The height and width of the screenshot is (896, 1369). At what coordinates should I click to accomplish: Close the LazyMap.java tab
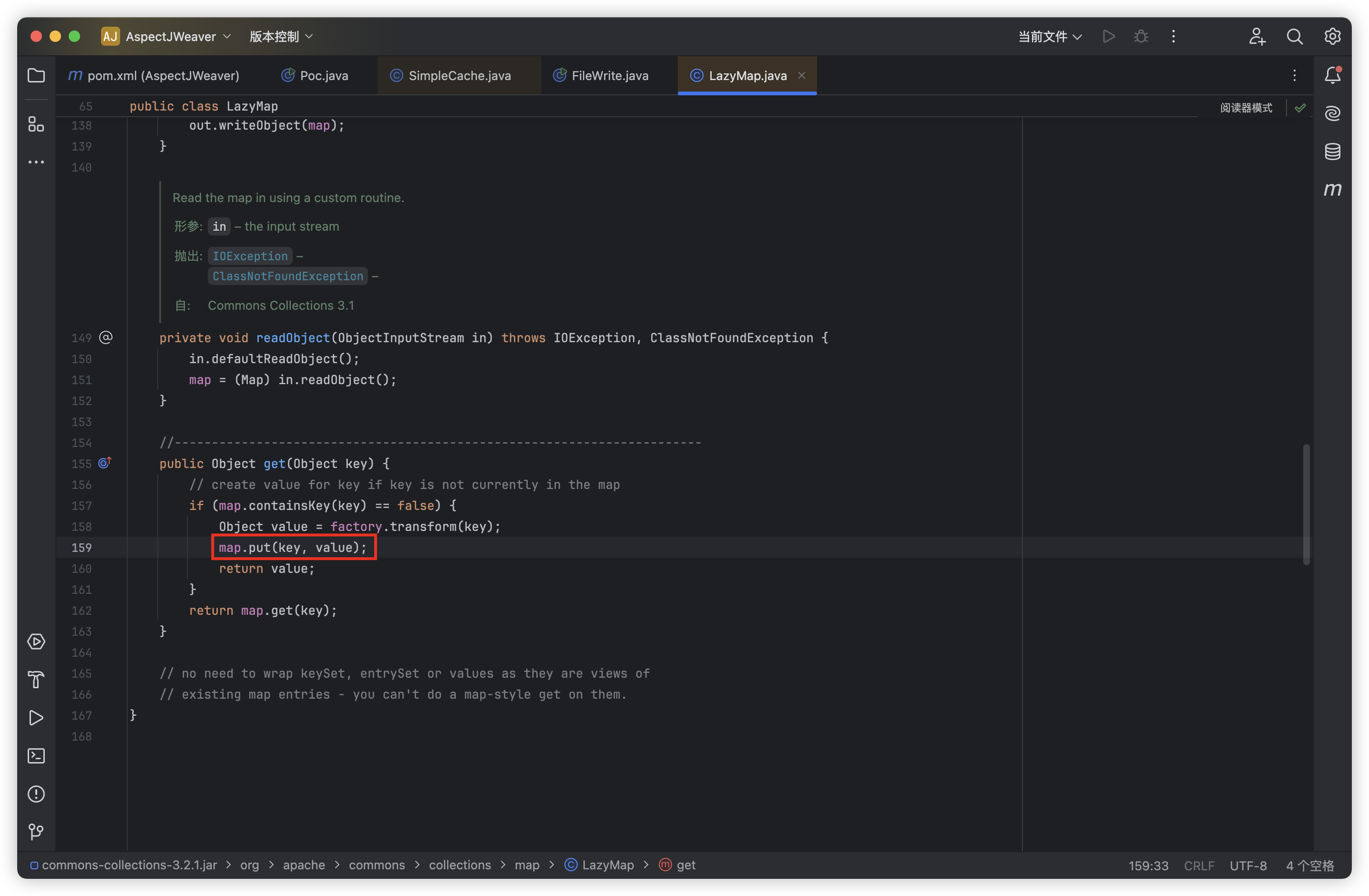tap(801, 75)
